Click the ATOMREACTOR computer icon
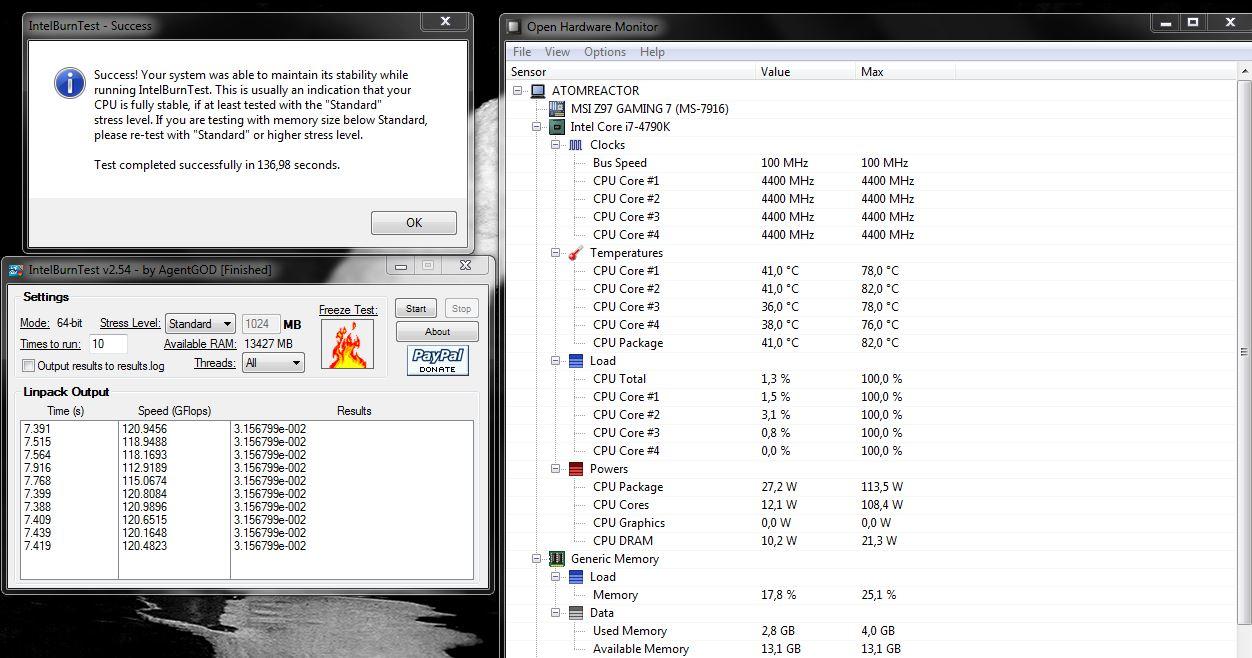 [538, 90]
